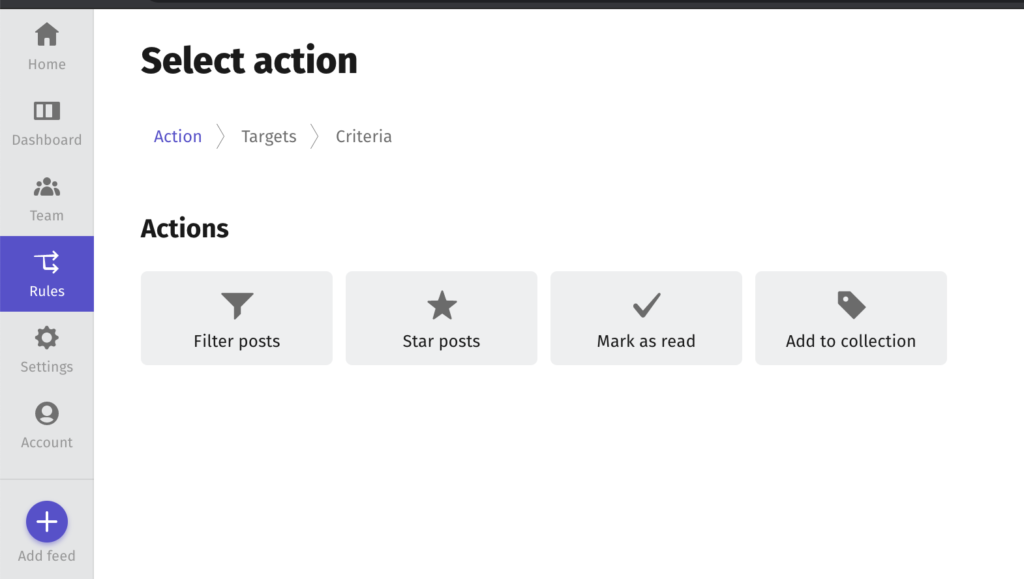Pick the Add to collection tag icon
Viewport: 1024px width, 579px height.
[x=851, y=305]
